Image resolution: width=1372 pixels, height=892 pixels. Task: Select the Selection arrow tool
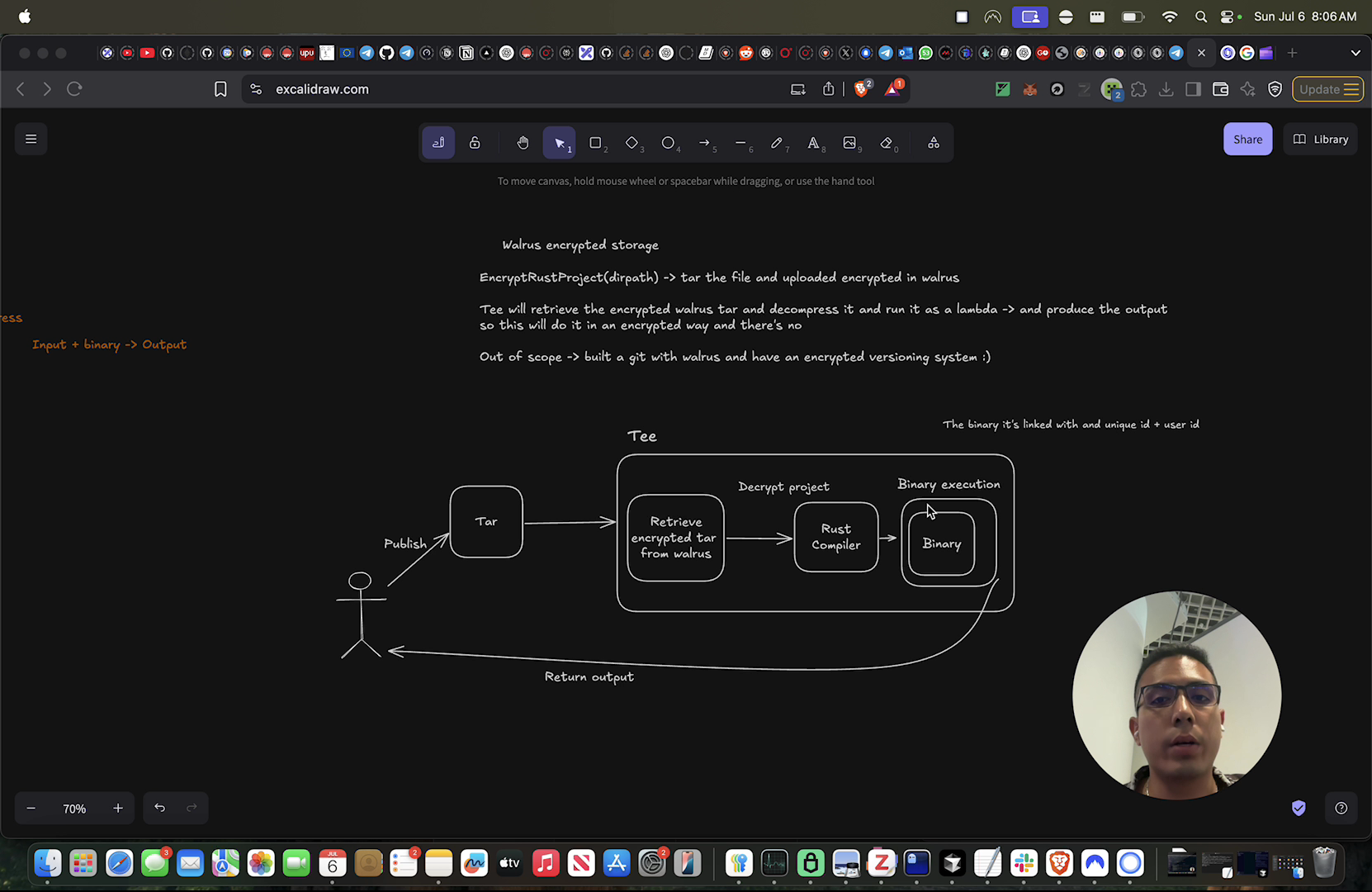[x=560, y=143]
